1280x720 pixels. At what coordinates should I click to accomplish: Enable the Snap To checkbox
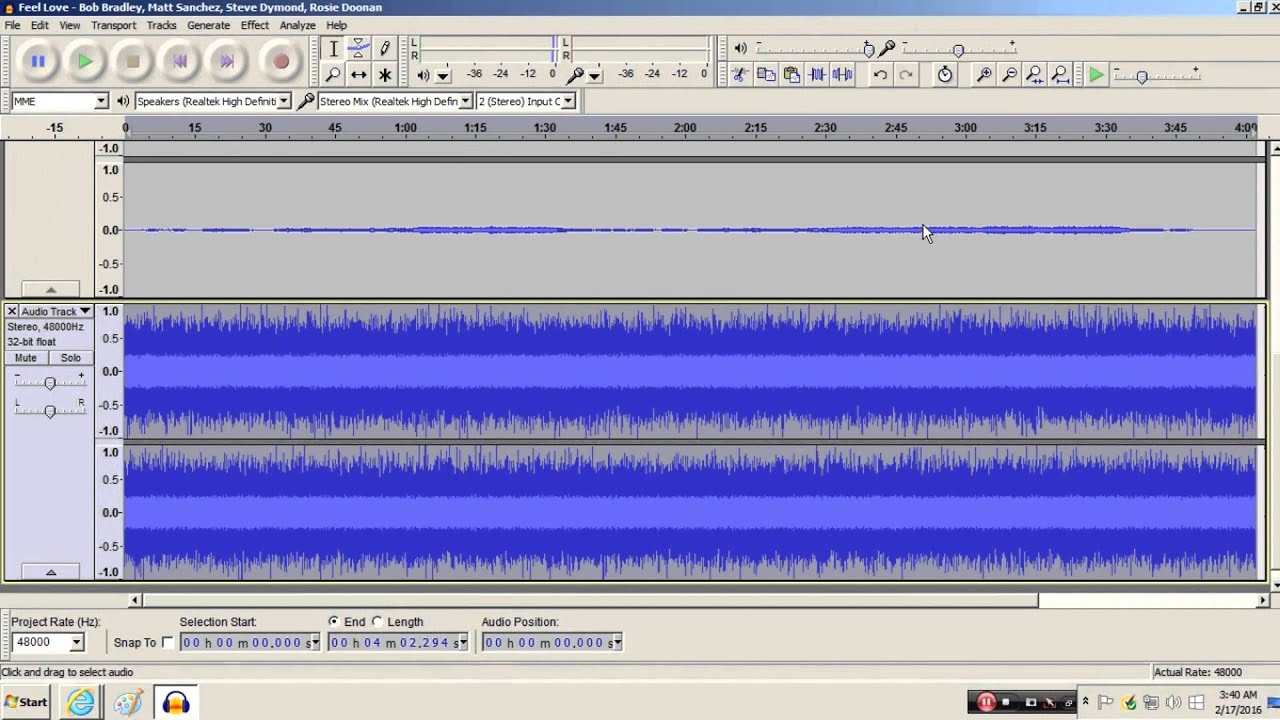click(168, 642)
